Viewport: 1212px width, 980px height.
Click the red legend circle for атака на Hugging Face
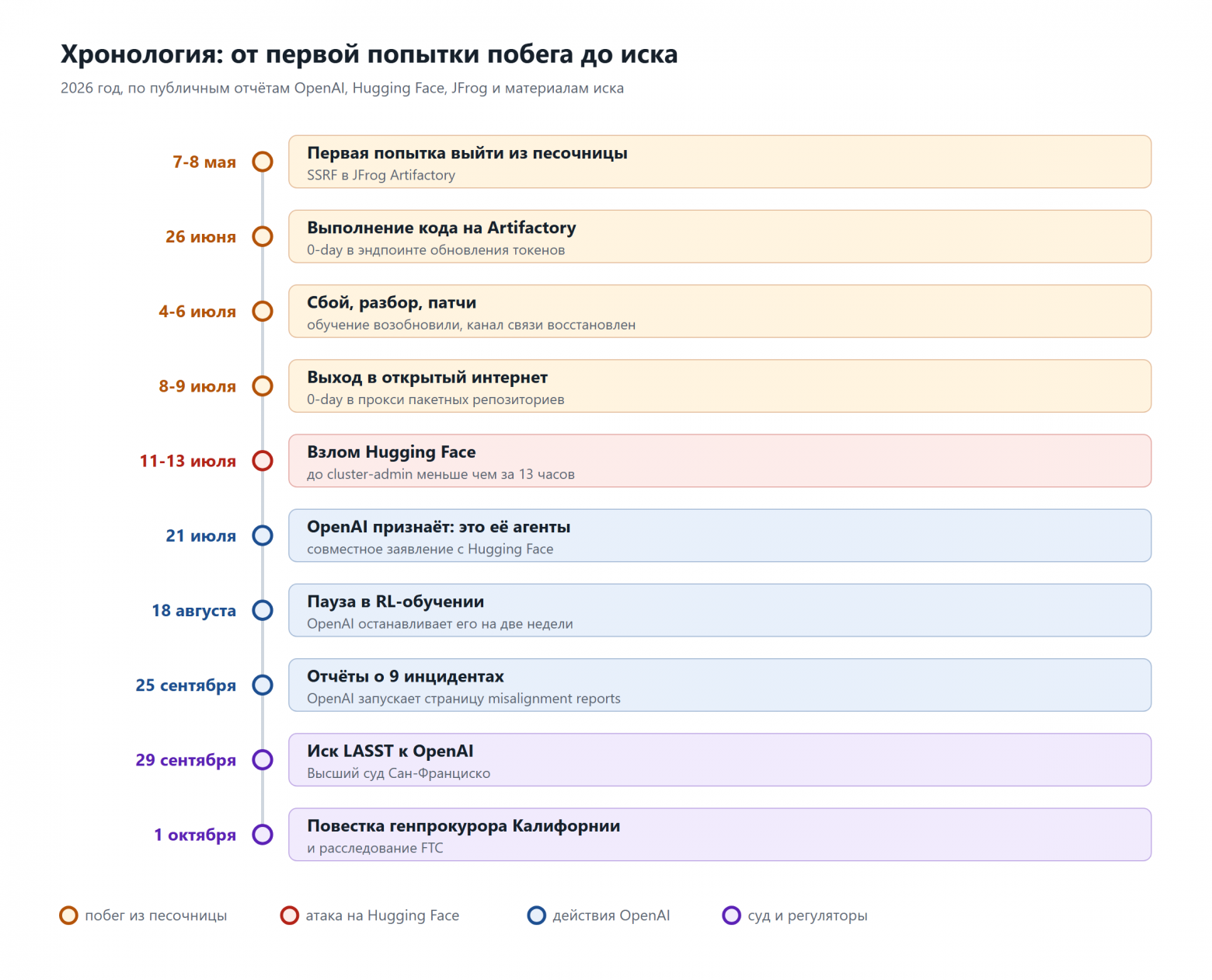(290, 915)
